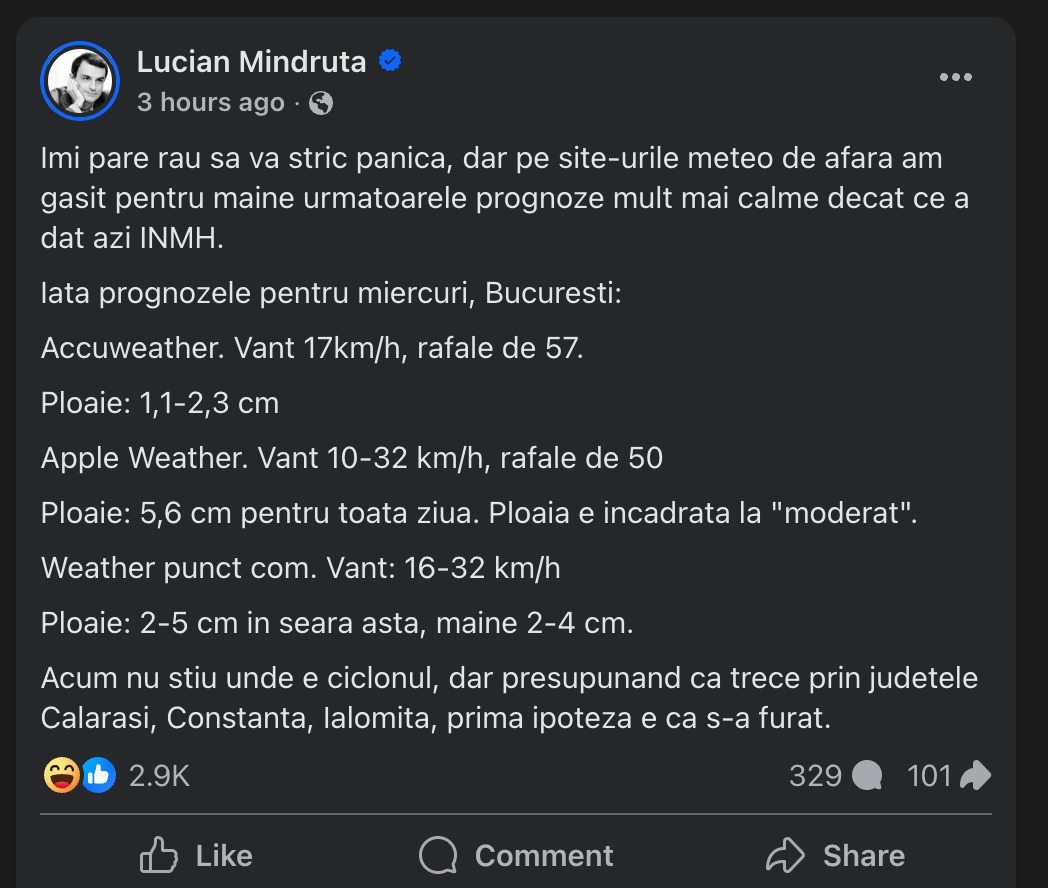Image resolution: width=1048 pixels, height=888 pixels.
Task: Click the blue thumbs-up reaction icon
Action: pos(98,775)
